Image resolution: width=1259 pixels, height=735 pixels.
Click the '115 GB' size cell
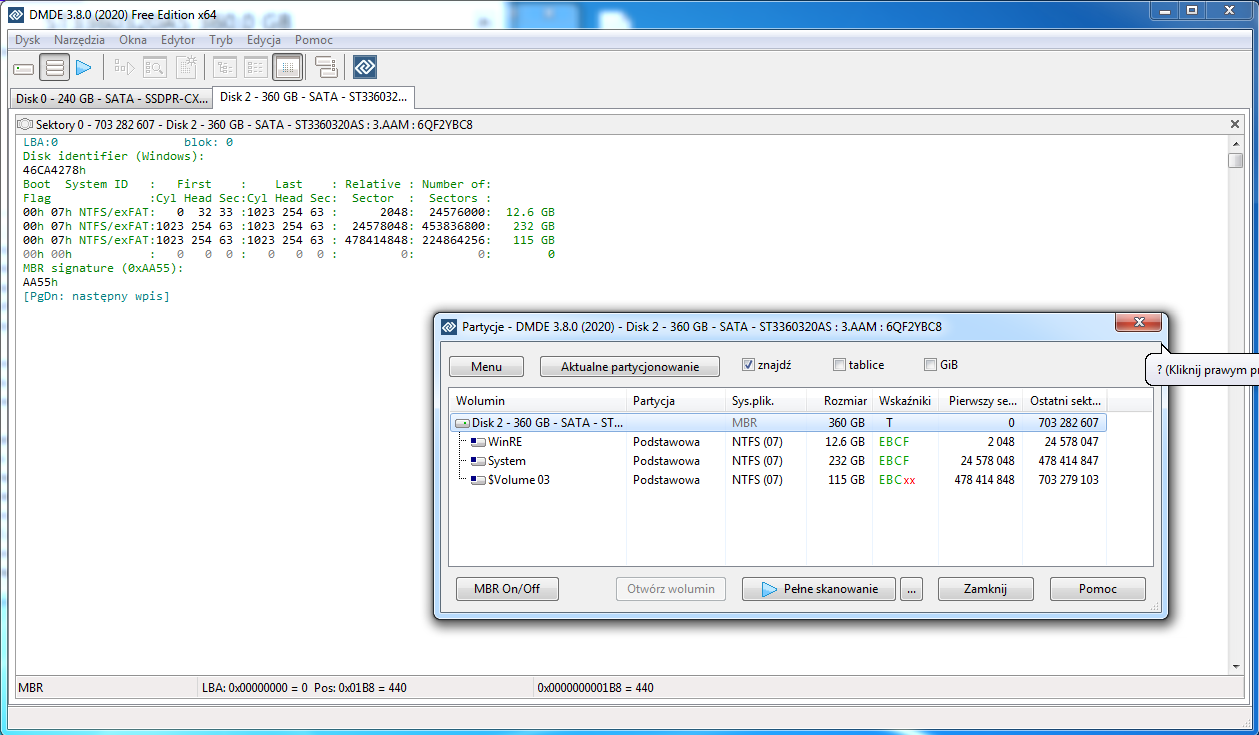point(846,480)
